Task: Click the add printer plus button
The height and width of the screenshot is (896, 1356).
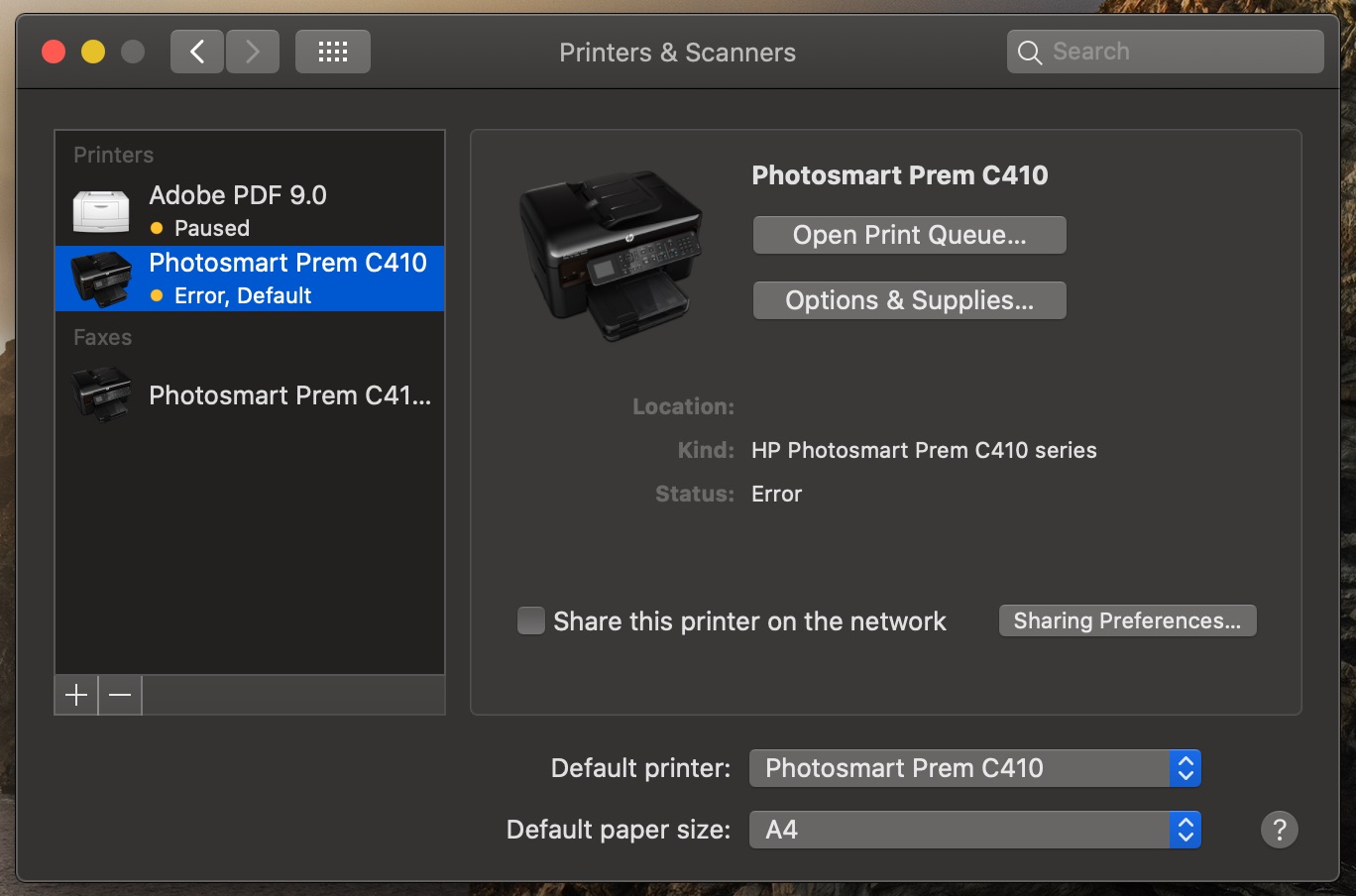Action: click(x=76, y=696)
